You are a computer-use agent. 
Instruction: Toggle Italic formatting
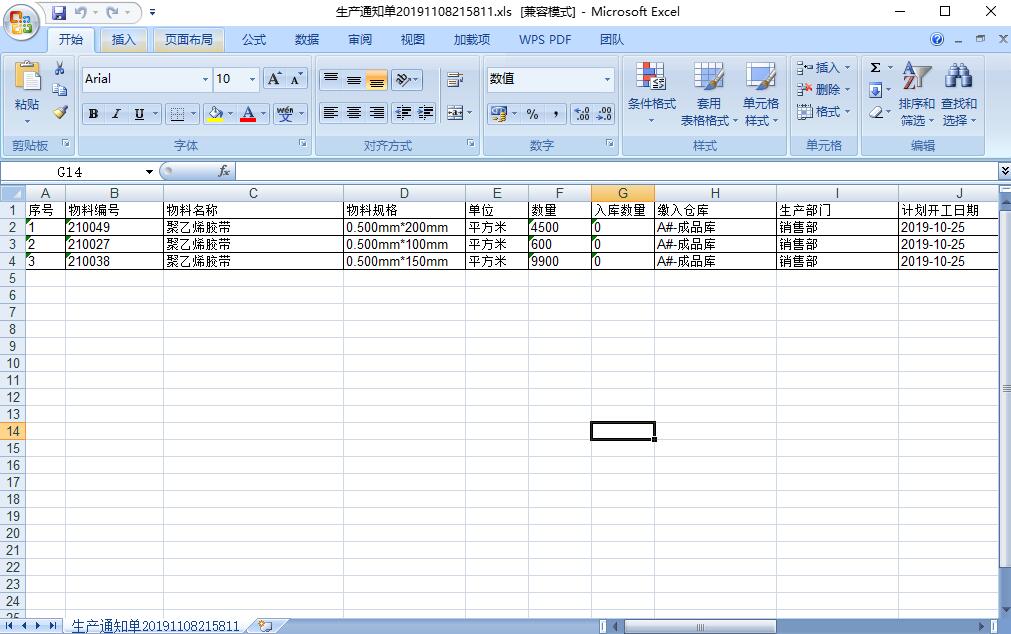tap(116, 114)
